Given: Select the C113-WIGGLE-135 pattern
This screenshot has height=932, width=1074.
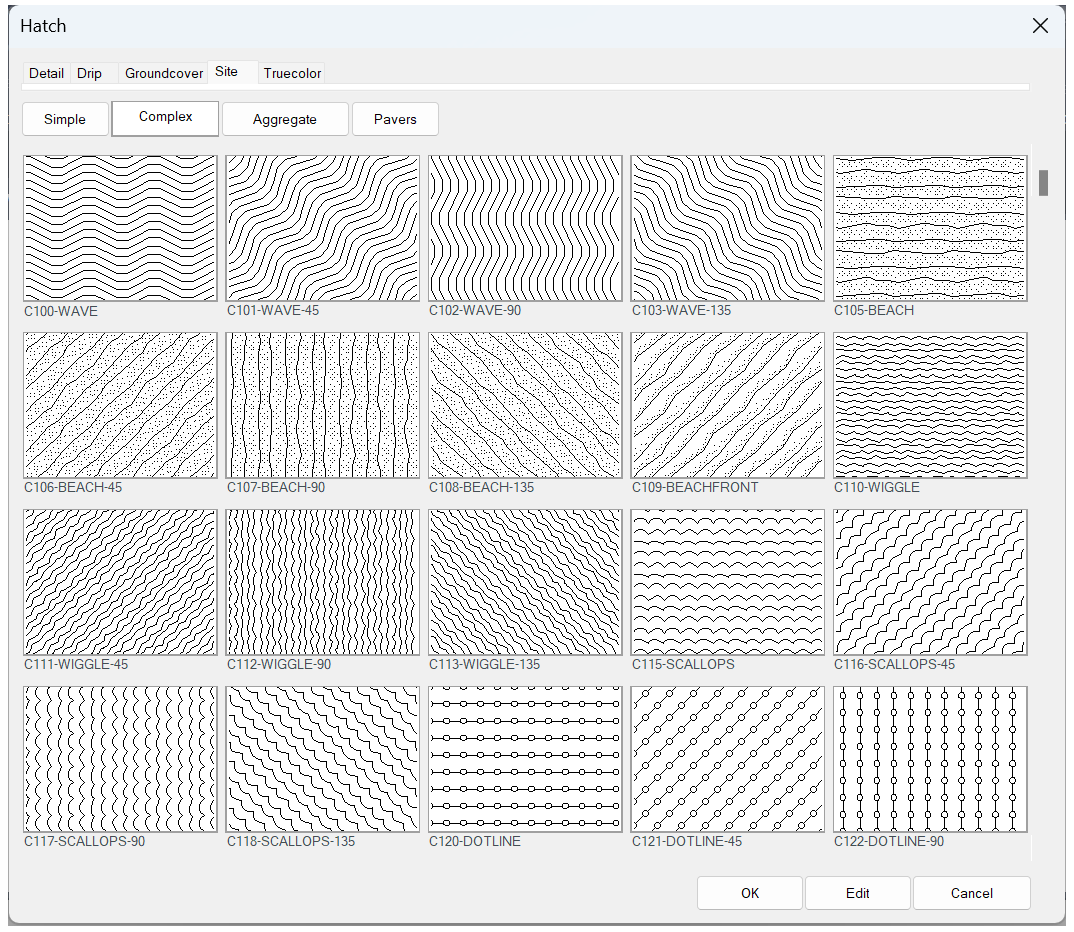Looking at the screenshot, I should (x=525, y=582).
